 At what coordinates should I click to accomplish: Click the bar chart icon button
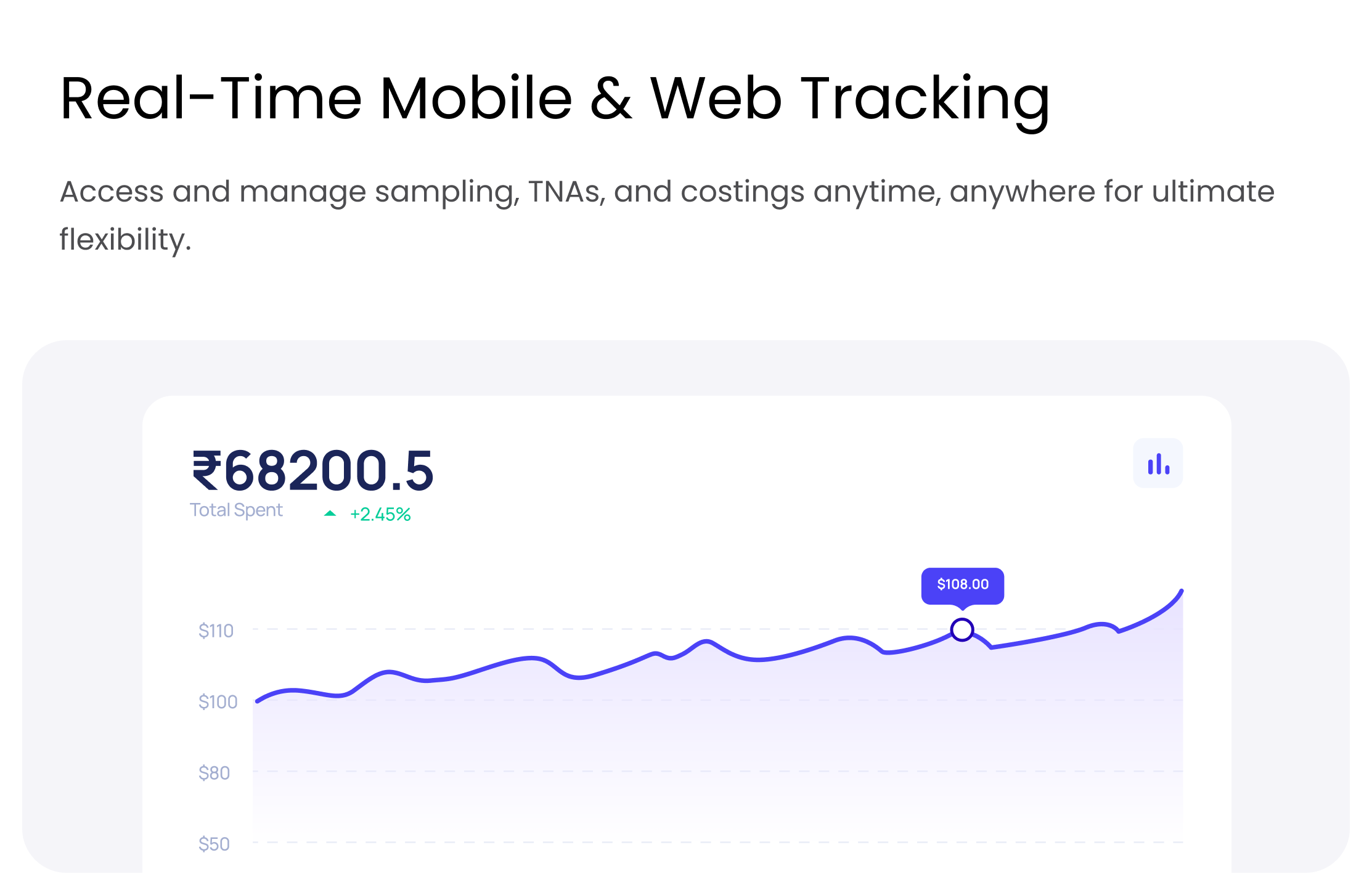(1158, 464)
